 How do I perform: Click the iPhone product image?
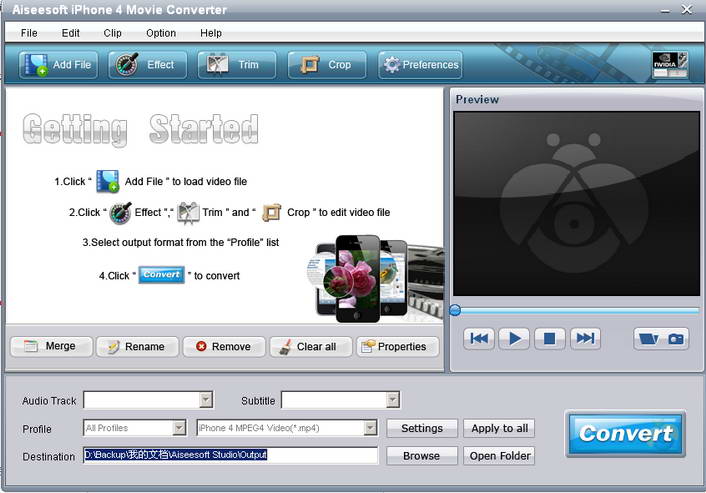coord(376,279)
